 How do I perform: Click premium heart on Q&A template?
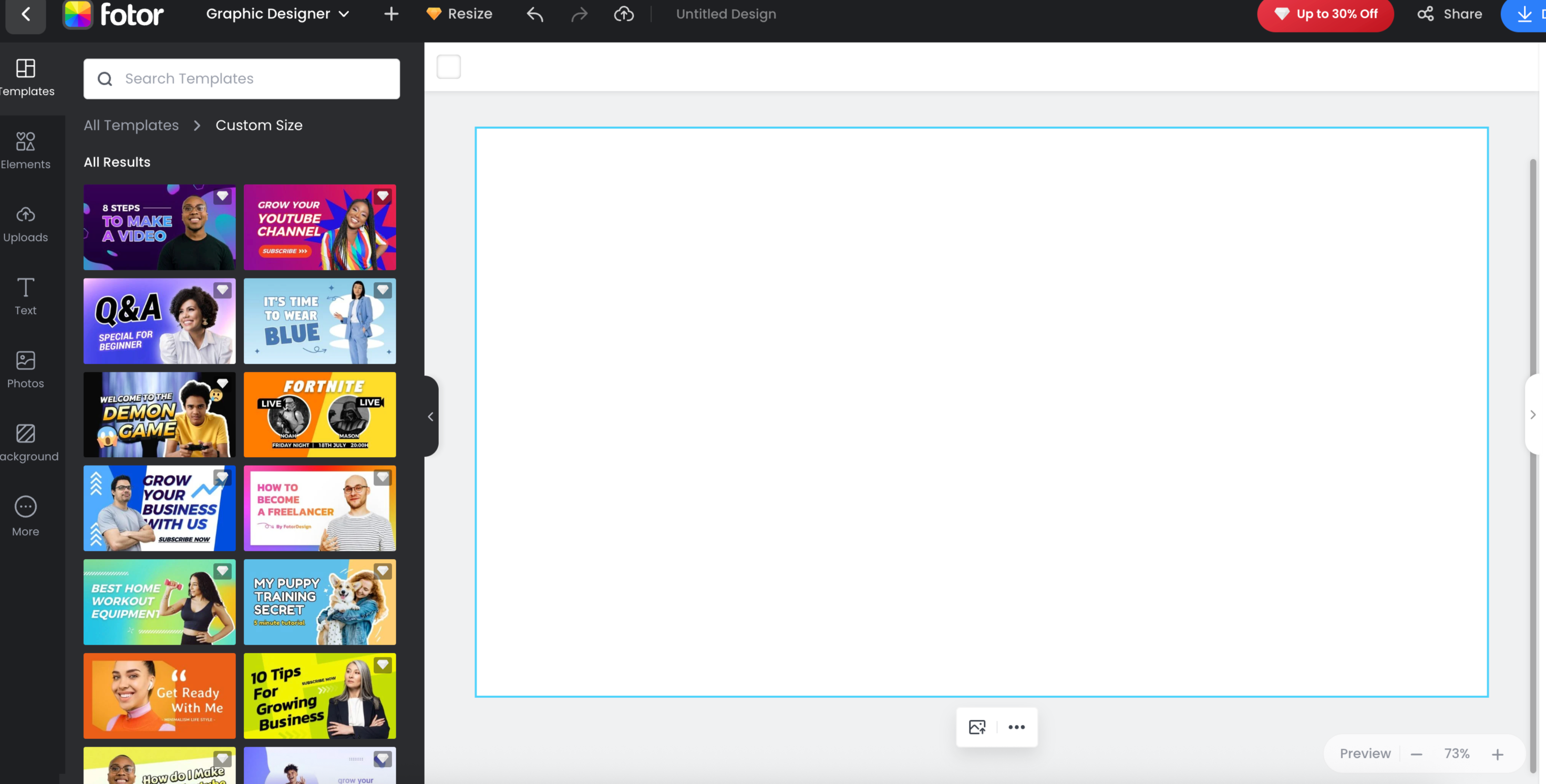pyautogui.click(x=223, y=290)
